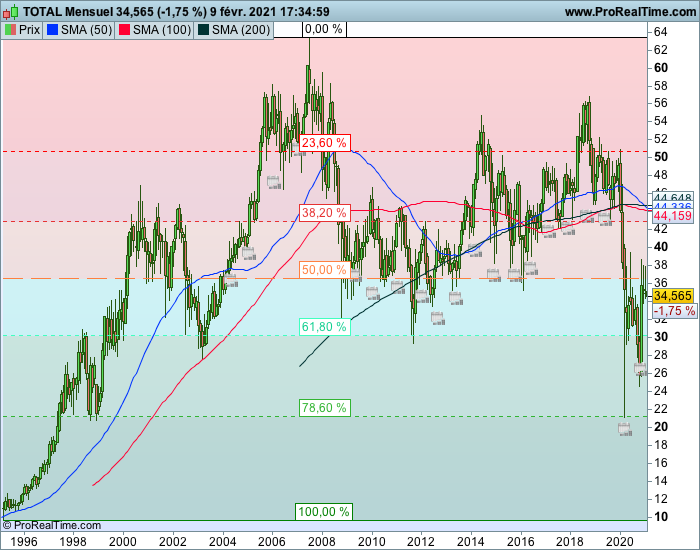Click the 2014 label on time axis
Screen dimensions: 700x550
[x=471, y=542]
